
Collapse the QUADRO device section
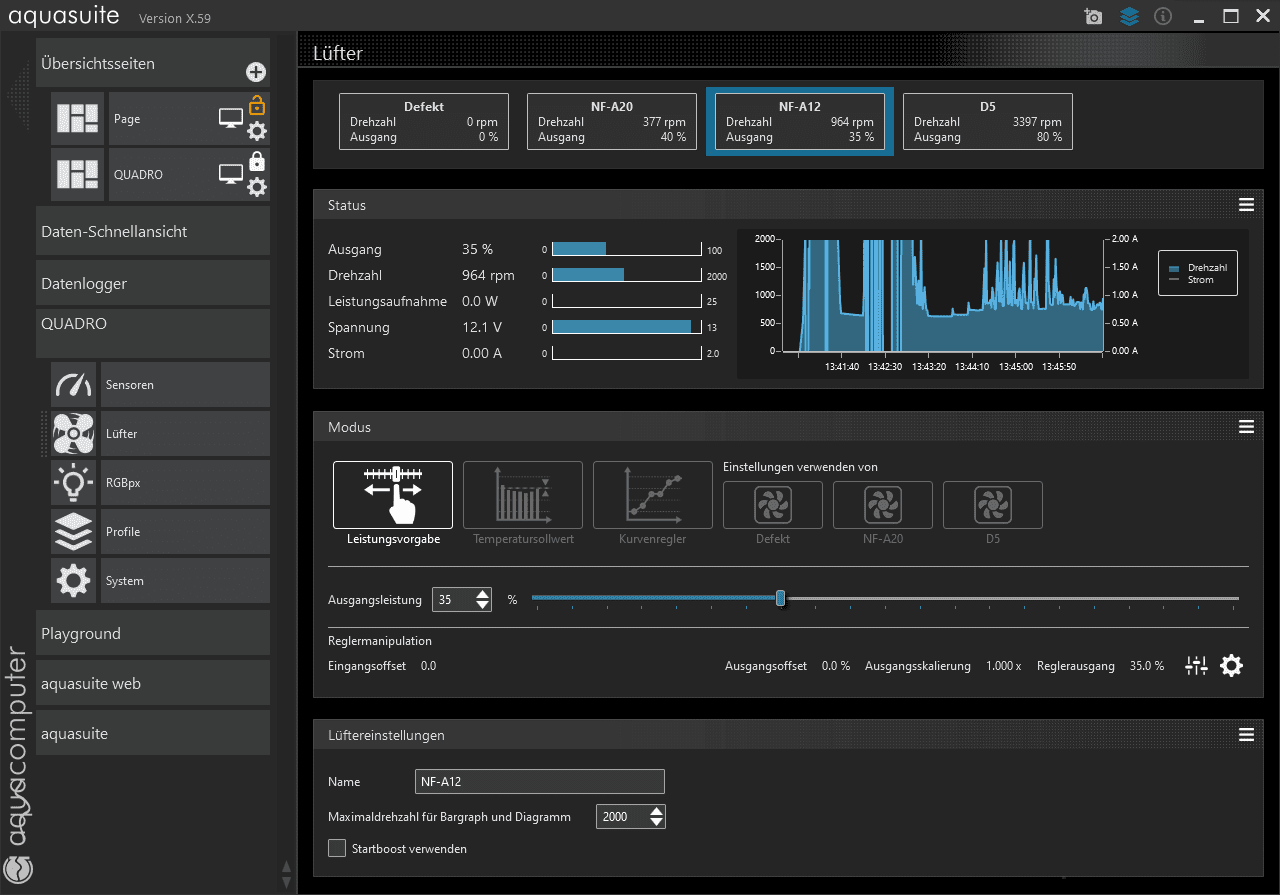point(153,333)
